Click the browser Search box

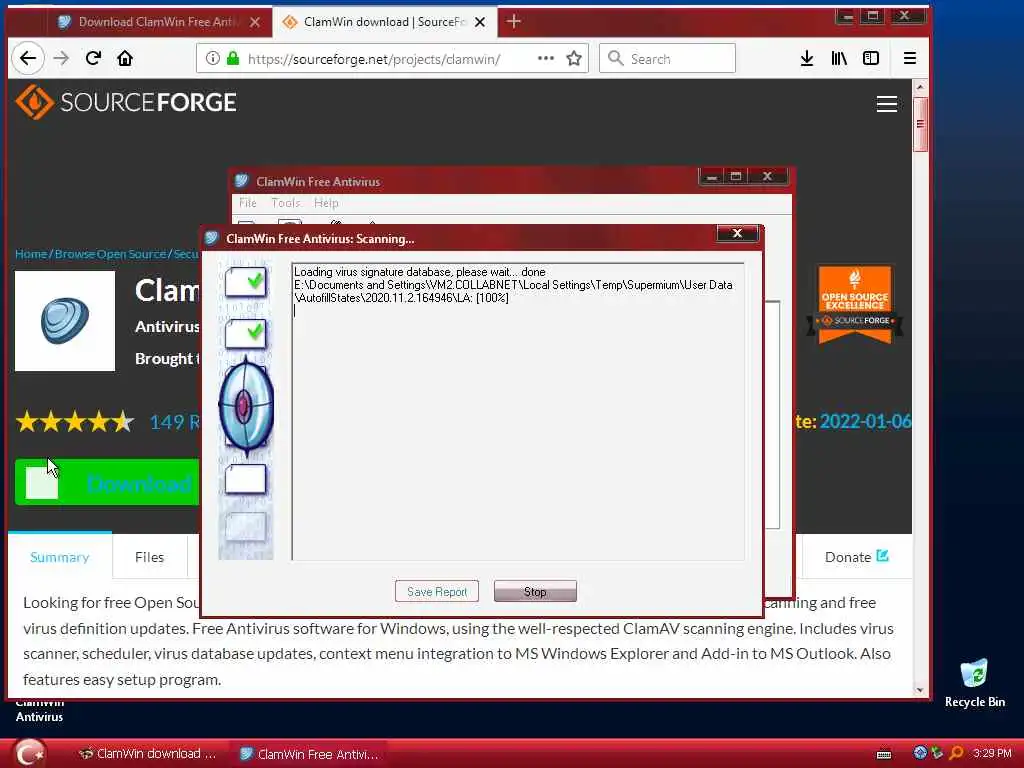667,59
